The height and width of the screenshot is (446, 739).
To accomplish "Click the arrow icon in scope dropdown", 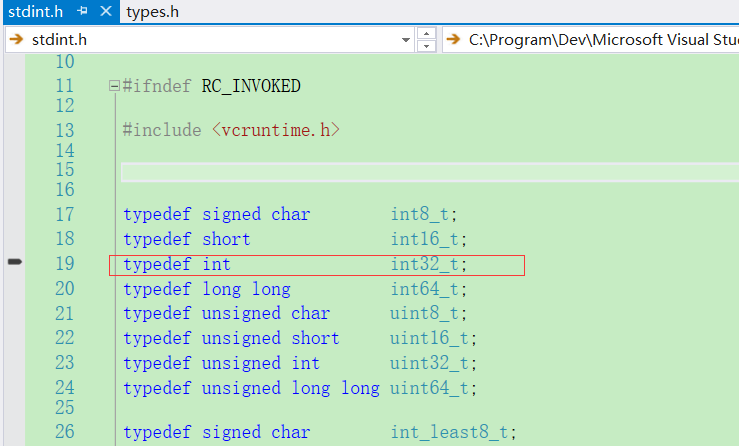I will [x=16, y=39].
